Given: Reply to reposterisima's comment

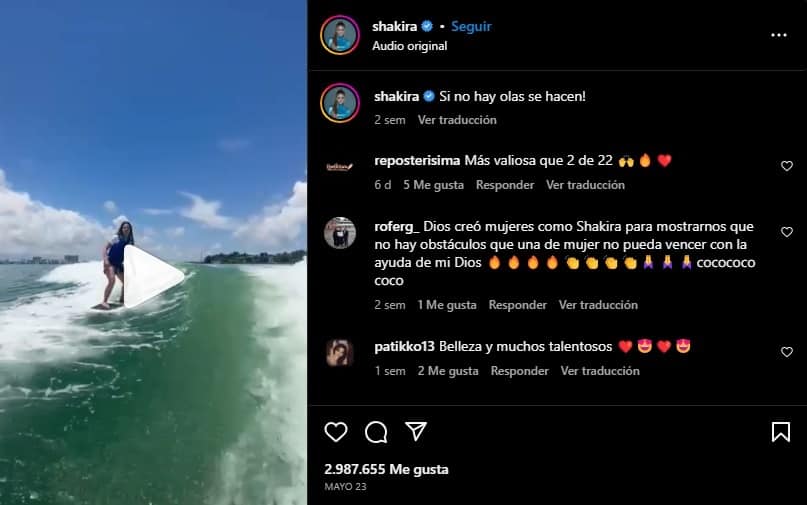Looking at the screenshot, I should pos(505,185).
